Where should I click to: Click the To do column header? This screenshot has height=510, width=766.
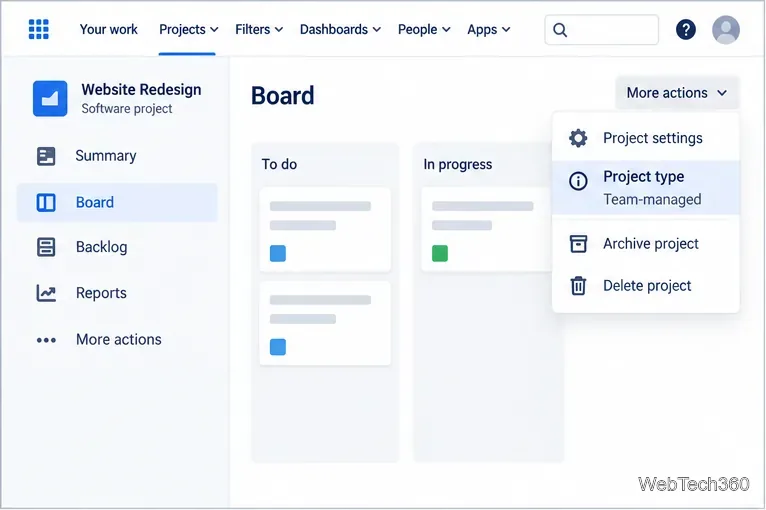[x=279, y=165]
